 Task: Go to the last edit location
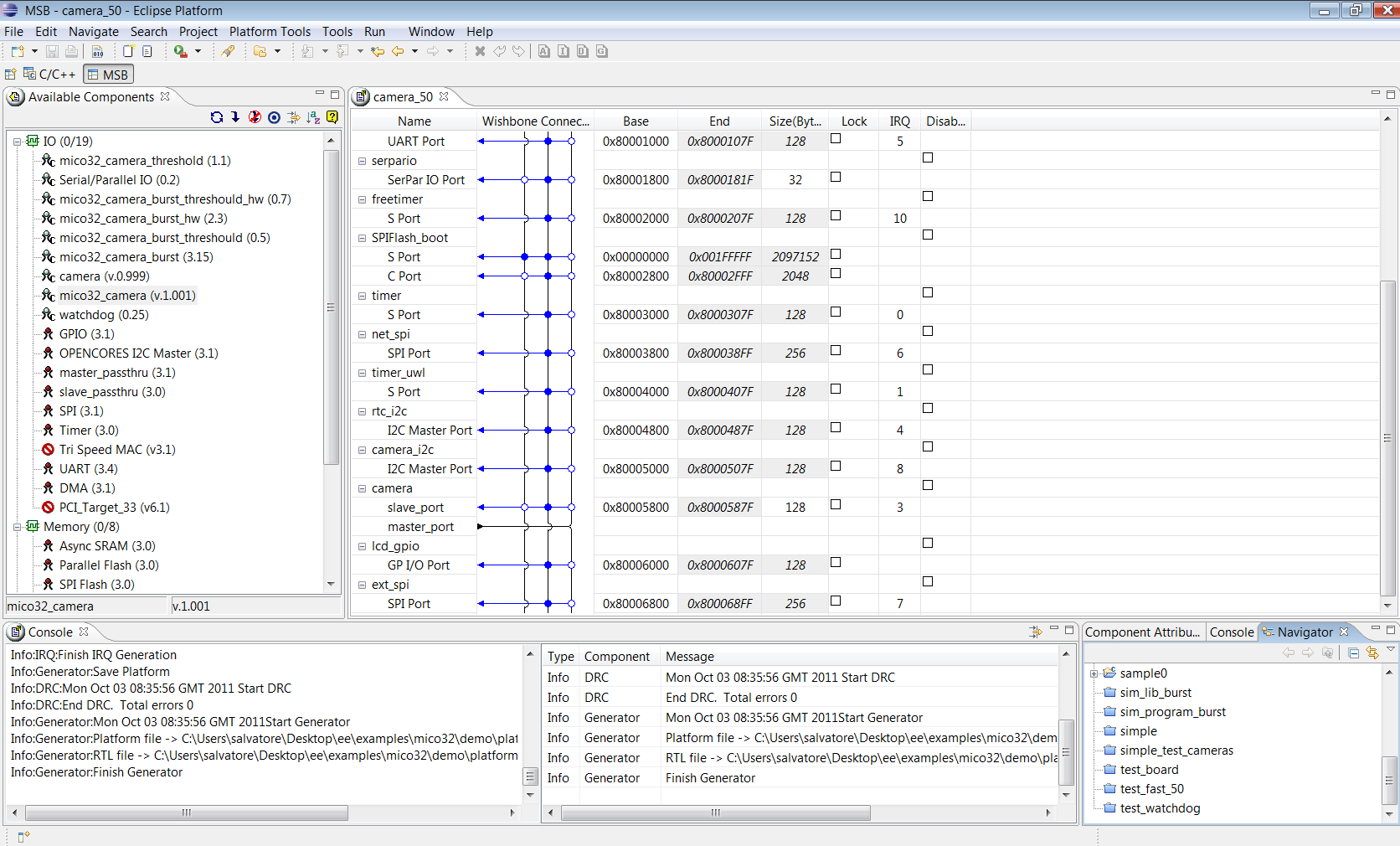[x=378, y=51]
